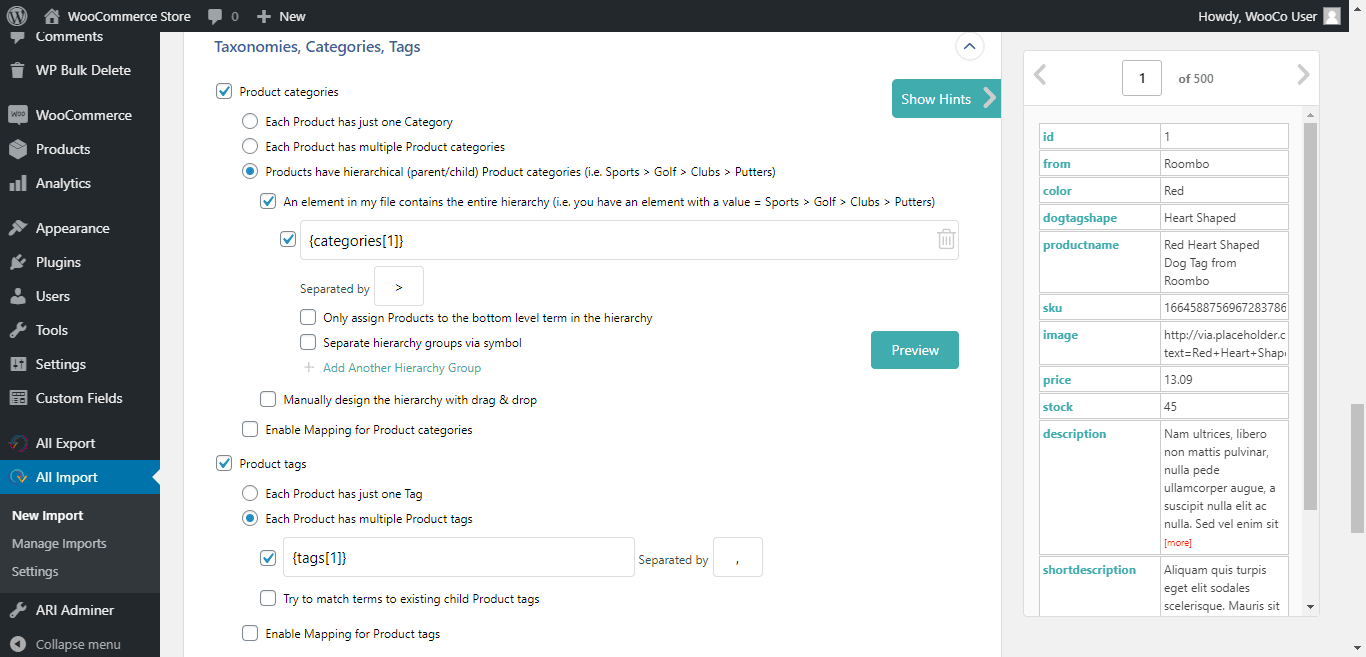Open the Manage Imports submenu item
This screenshot has width=1366, height=657.
click(59, 543)
